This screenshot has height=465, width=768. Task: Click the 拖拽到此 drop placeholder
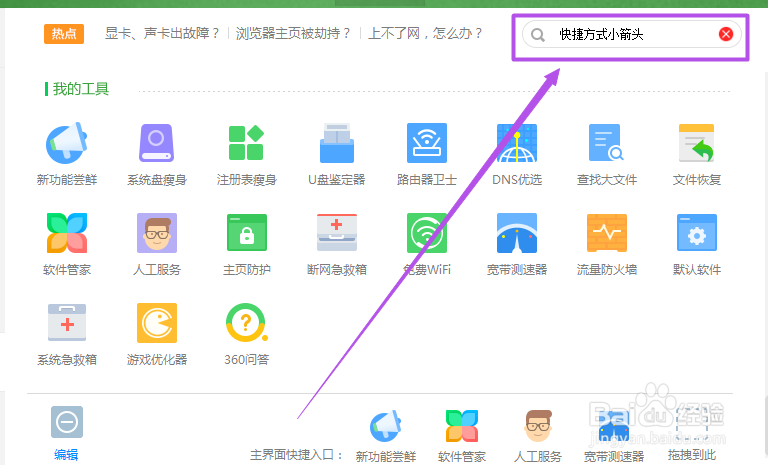click(x=691, y=435)
